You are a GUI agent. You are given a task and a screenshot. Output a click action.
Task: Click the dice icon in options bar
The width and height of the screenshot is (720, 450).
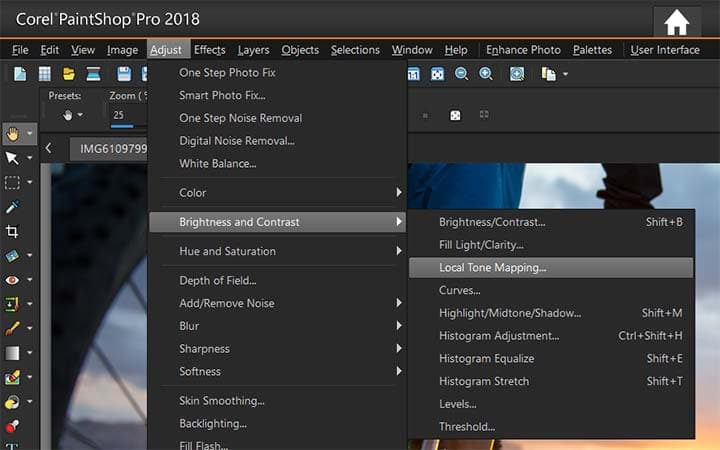(455, 115)
